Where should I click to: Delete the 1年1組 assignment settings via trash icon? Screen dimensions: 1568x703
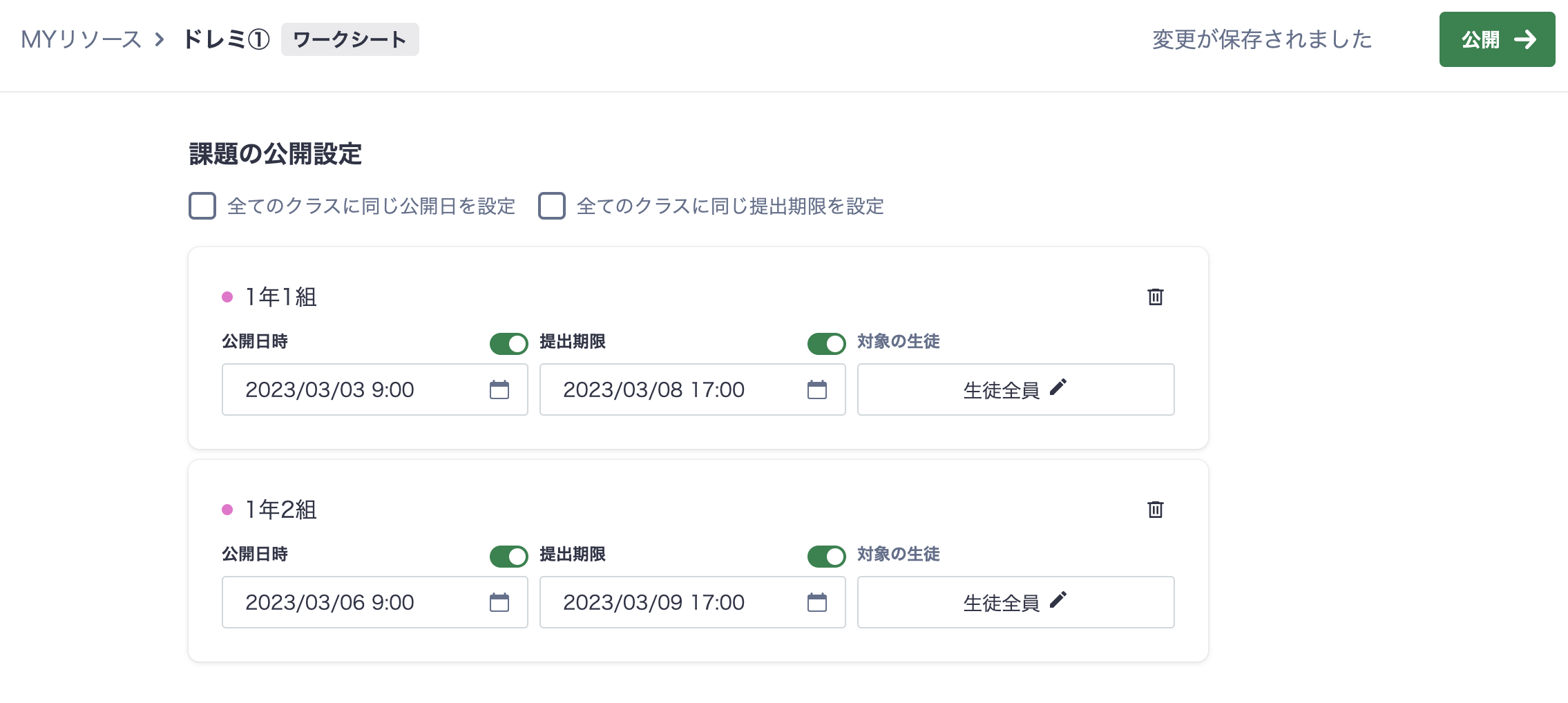click(x=1156, y=297)
